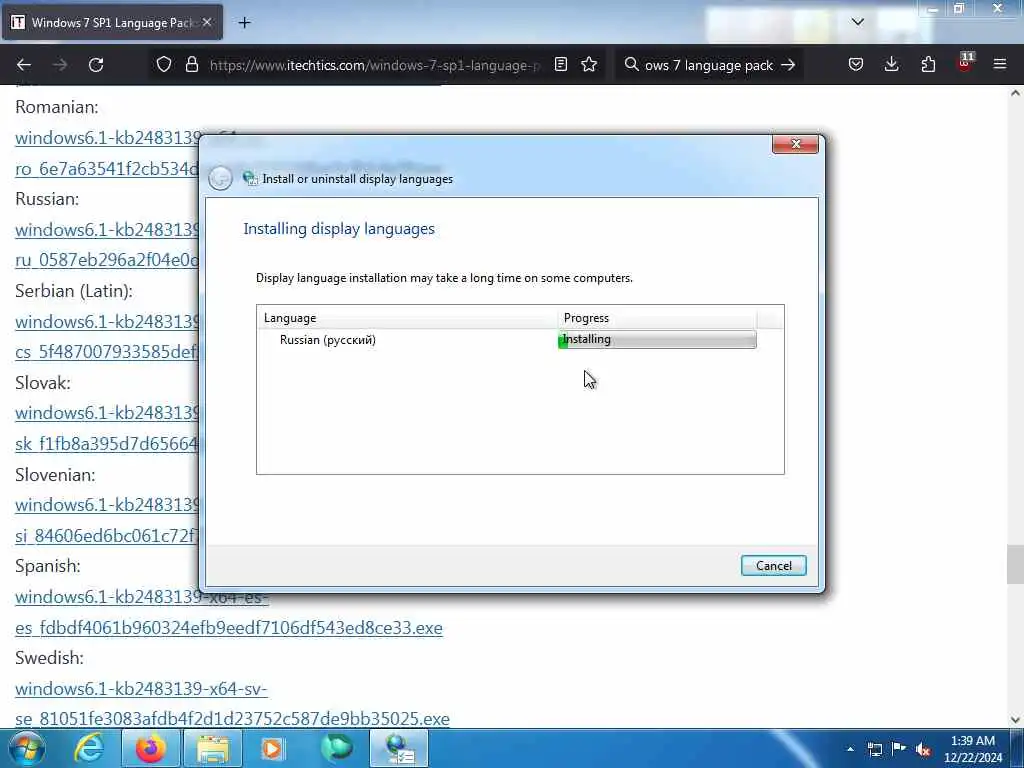The height and width of the screenshot is (768, 1024).
Task: Click the search box with language pack text
Action: click(x=709, y=65)
